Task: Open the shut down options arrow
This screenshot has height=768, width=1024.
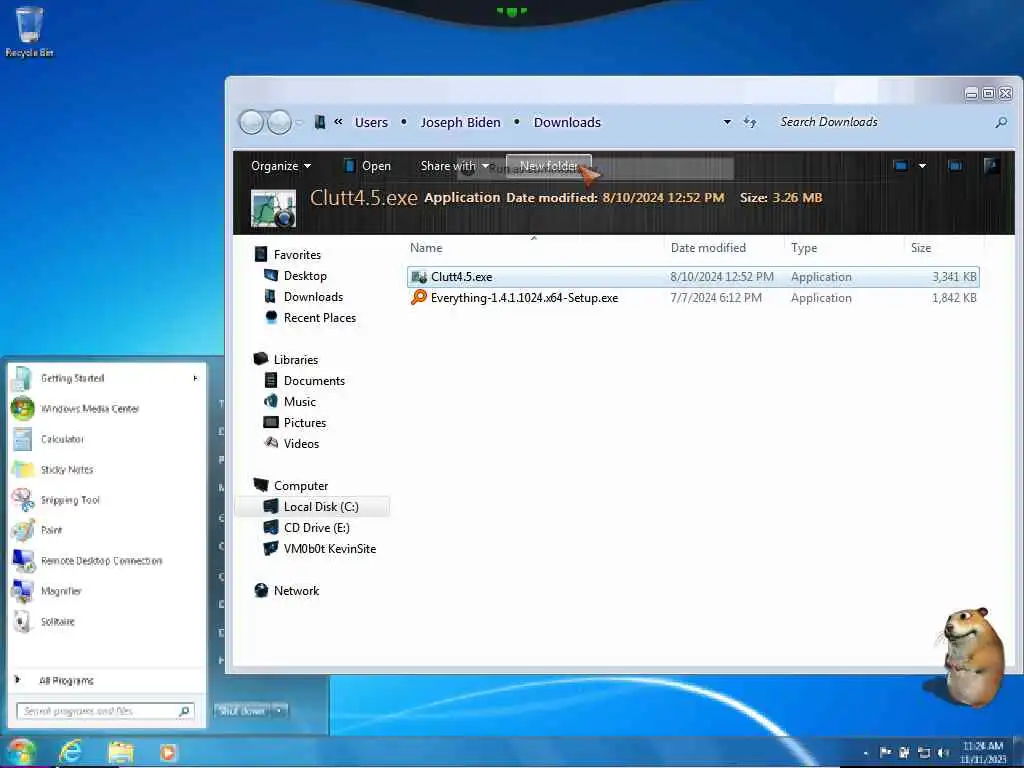Action: coord(280,711)
